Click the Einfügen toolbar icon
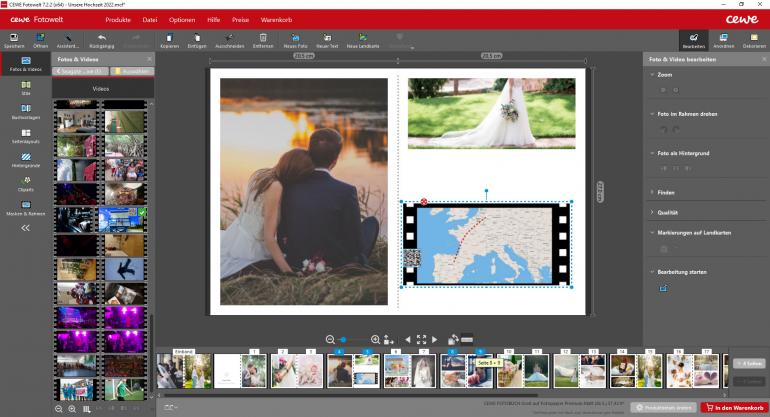Screen dimensions: 770x417 click(197, 40)
